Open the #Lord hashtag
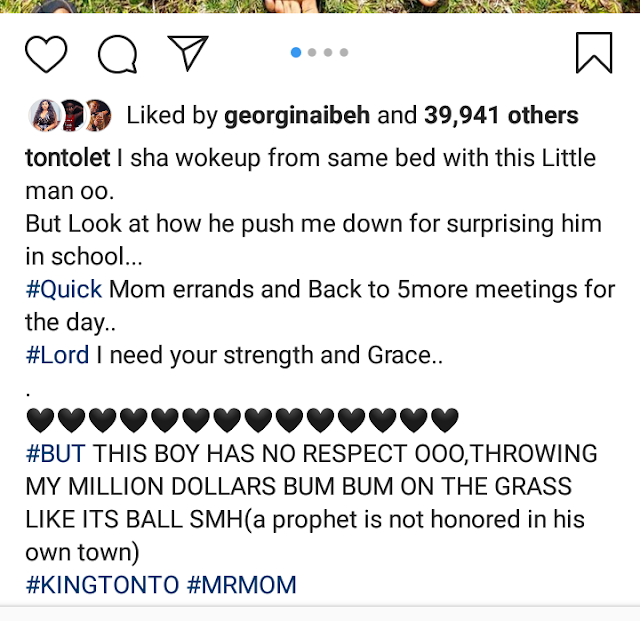The height and width of the screenshot is (621, 640). (57, 355)
